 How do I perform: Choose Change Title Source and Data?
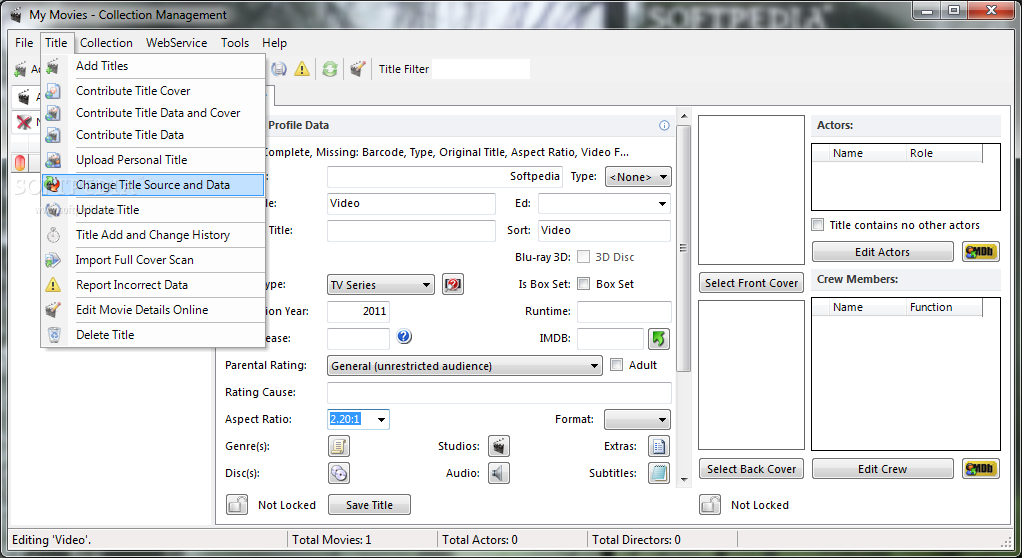[x=153, y=184]
